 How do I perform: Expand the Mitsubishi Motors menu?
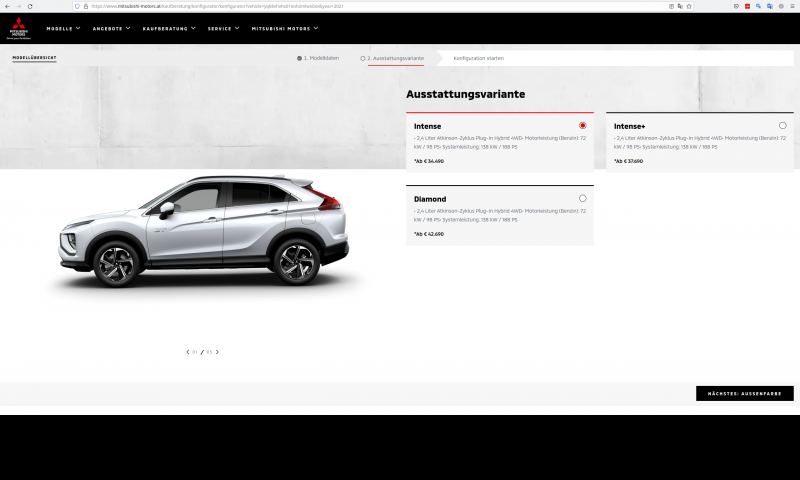tap(285, 29)
